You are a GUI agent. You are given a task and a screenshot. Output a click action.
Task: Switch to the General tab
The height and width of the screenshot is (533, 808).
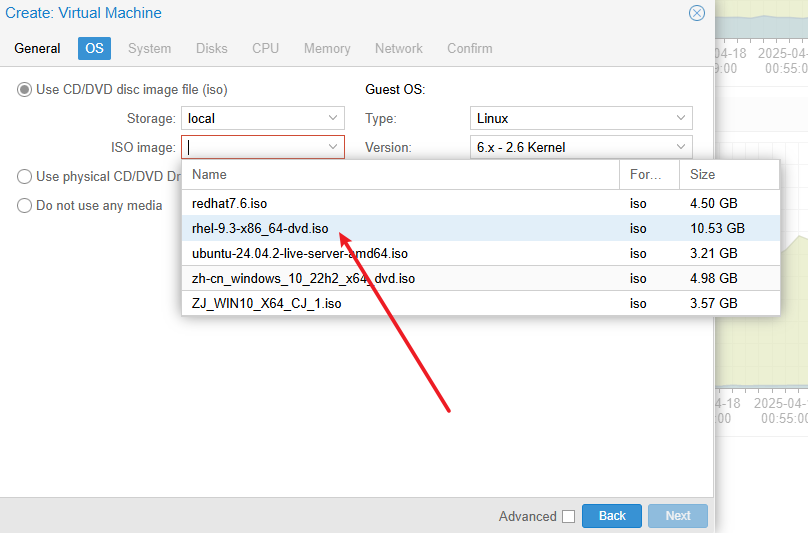click(x=37, y=48)
